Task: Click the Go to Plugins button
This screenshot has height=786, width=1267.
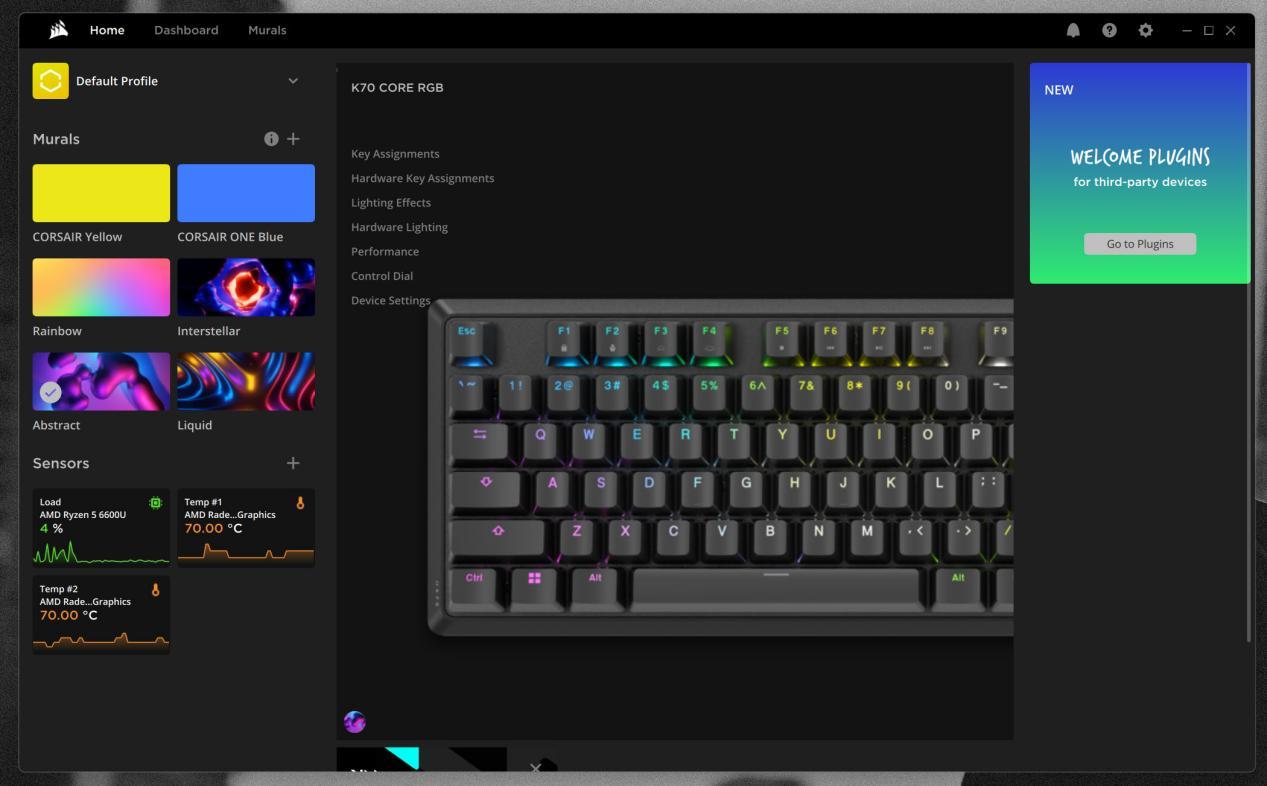Action: pos(1140,244)
